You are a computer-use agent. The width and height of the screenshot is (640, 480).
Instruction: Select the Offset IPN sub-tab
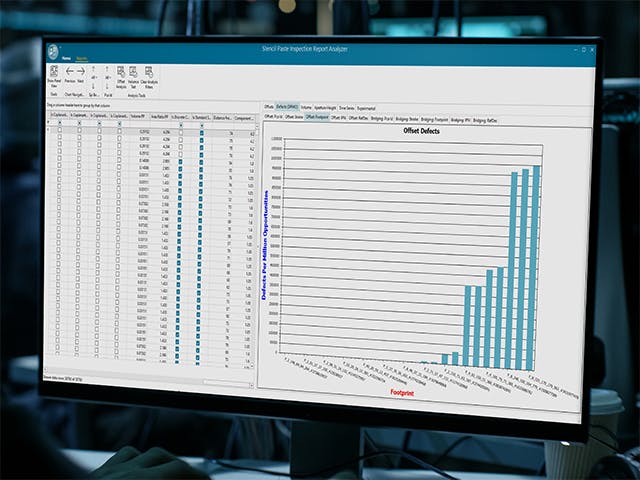(x=339, y=118)
